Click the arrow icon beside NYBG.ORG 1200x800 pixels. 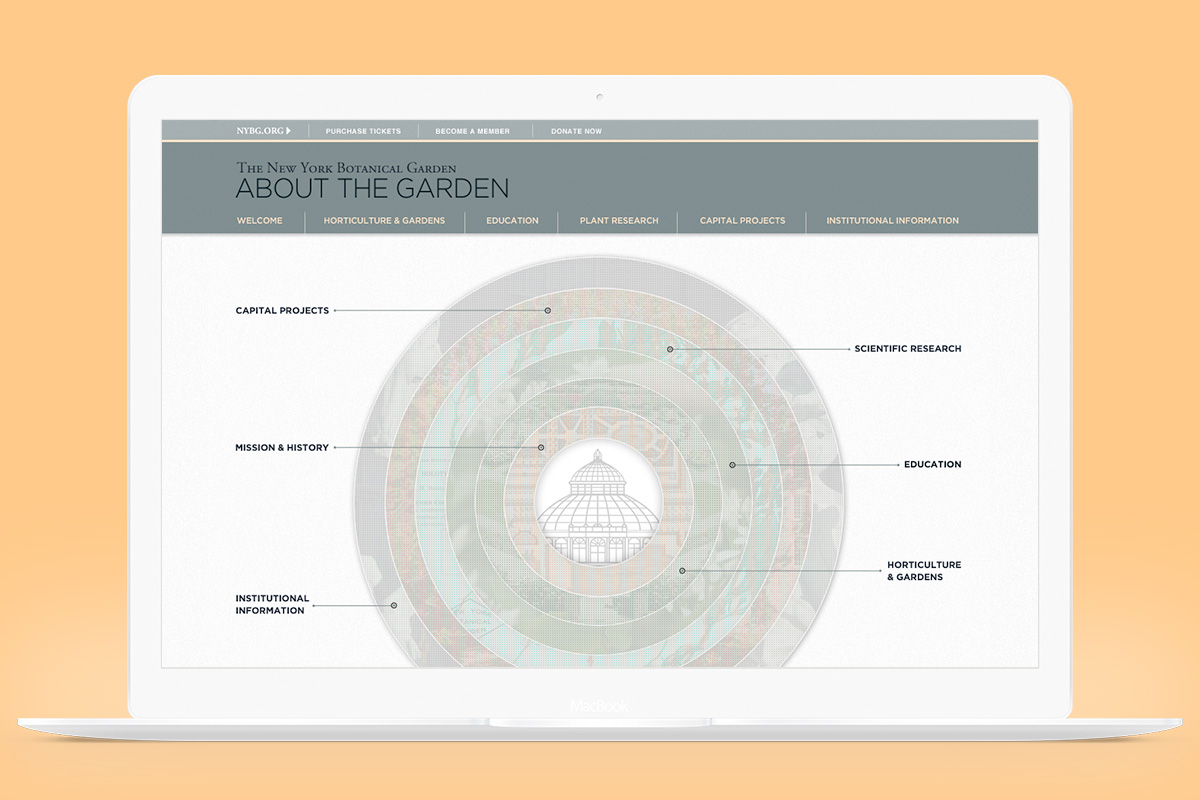pyautogui.click(x=288, y=131)
